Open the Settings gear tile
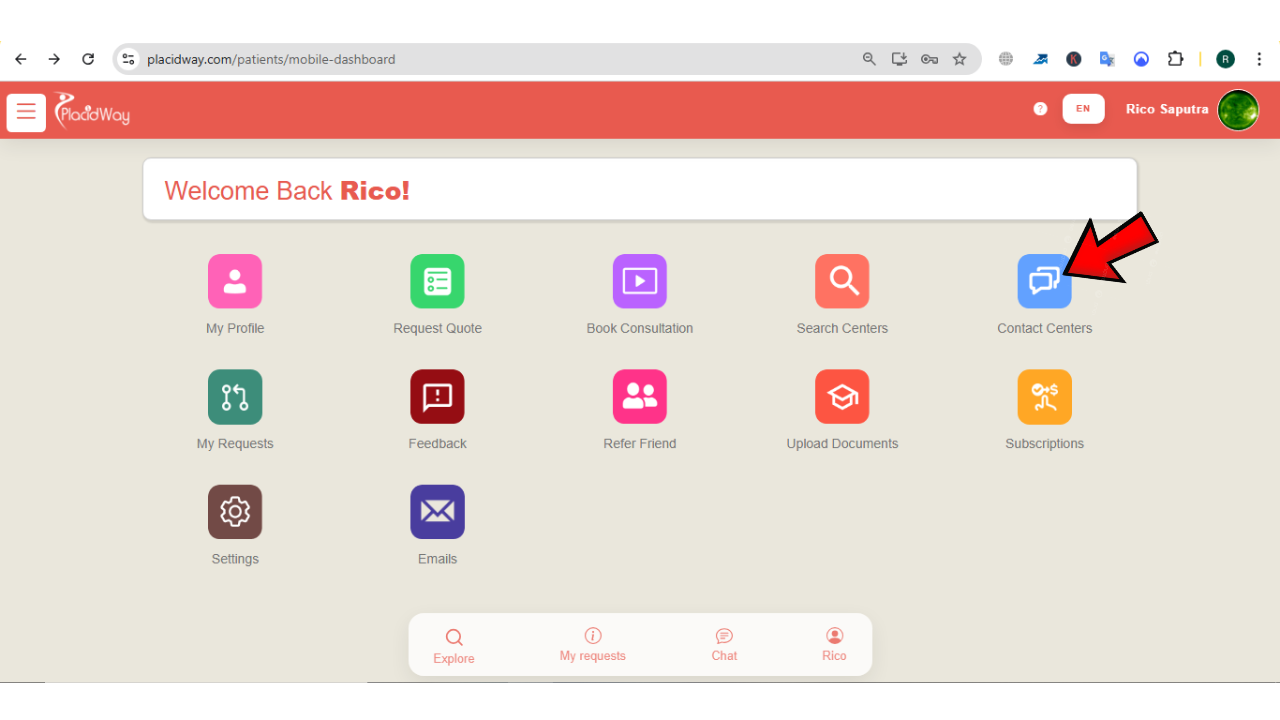Image resolution: width=1280 pixels, height=720 pixels. coord(235,512)
